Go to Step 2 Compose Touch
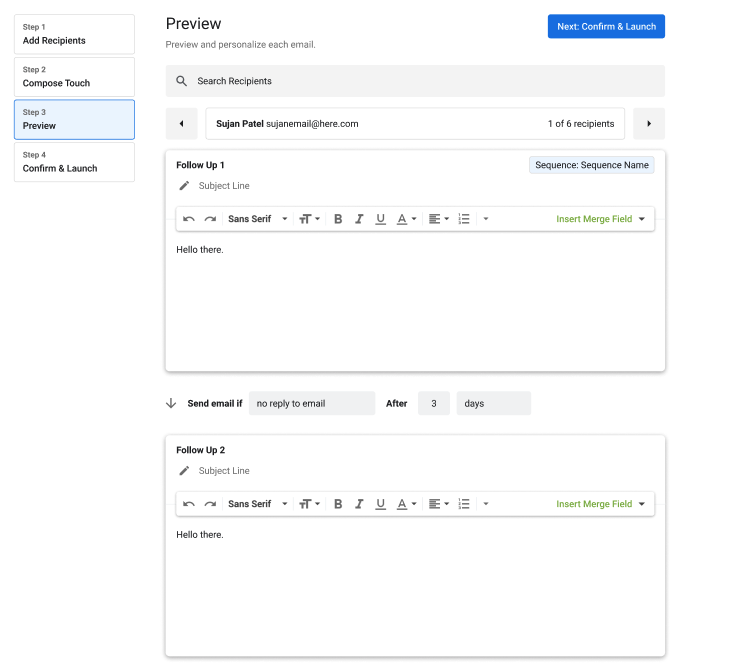The image size is (729, 663). pos(74,77)
